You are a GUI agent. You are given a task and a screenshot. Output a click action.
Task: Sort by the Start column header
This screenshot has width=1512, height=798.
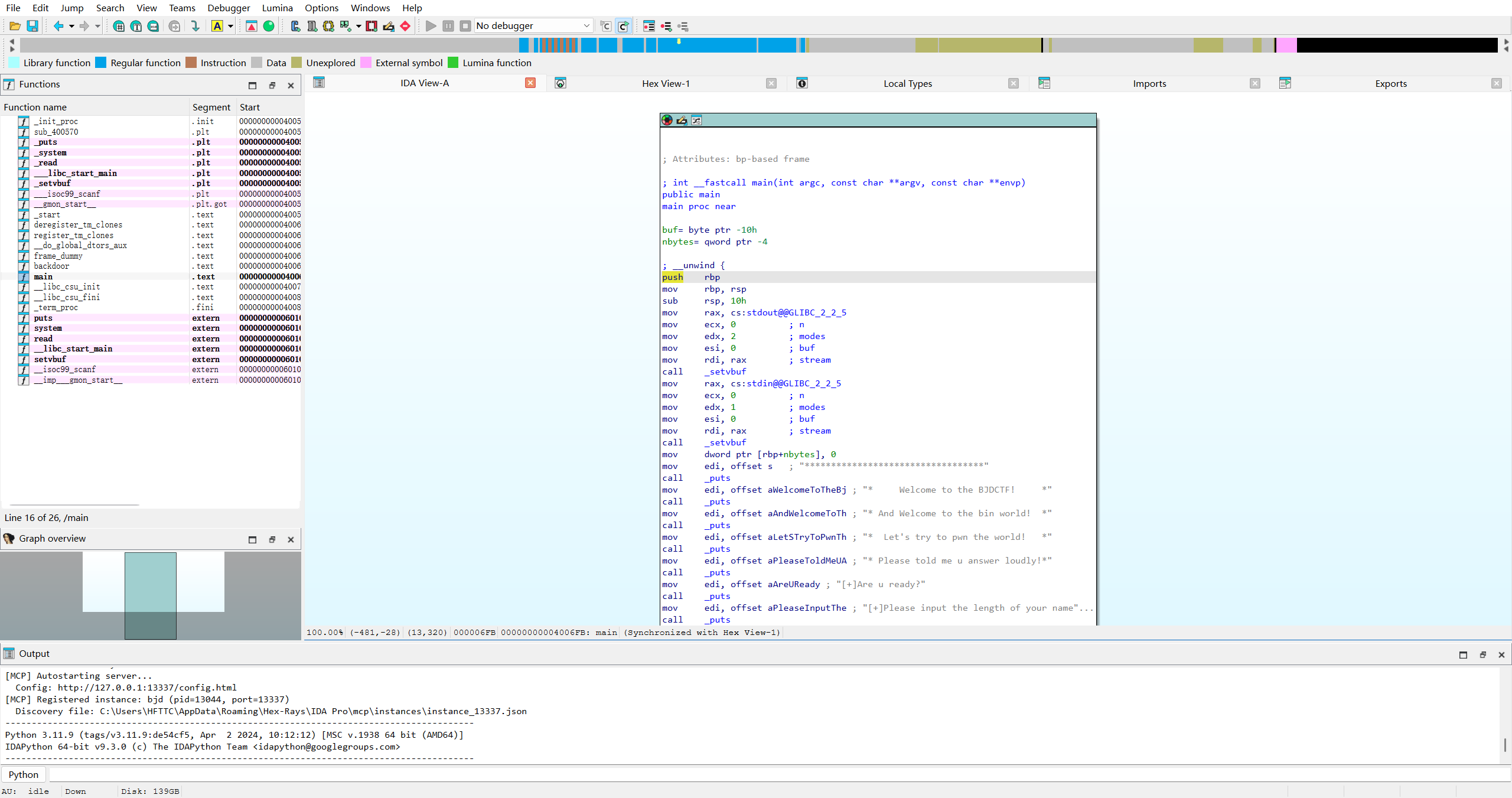point(269,107)
